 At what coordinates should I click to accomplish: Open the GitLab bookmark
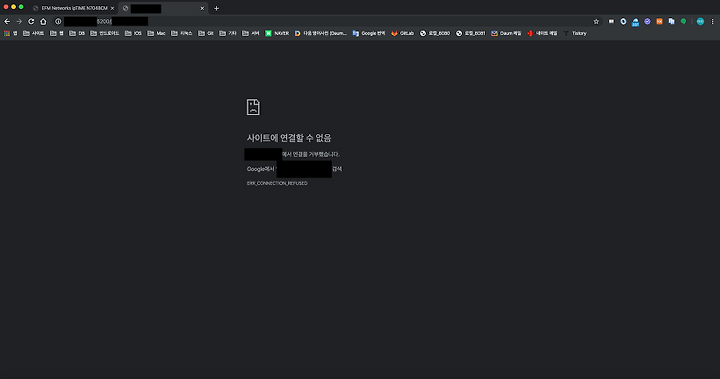[x=402, y=33]
